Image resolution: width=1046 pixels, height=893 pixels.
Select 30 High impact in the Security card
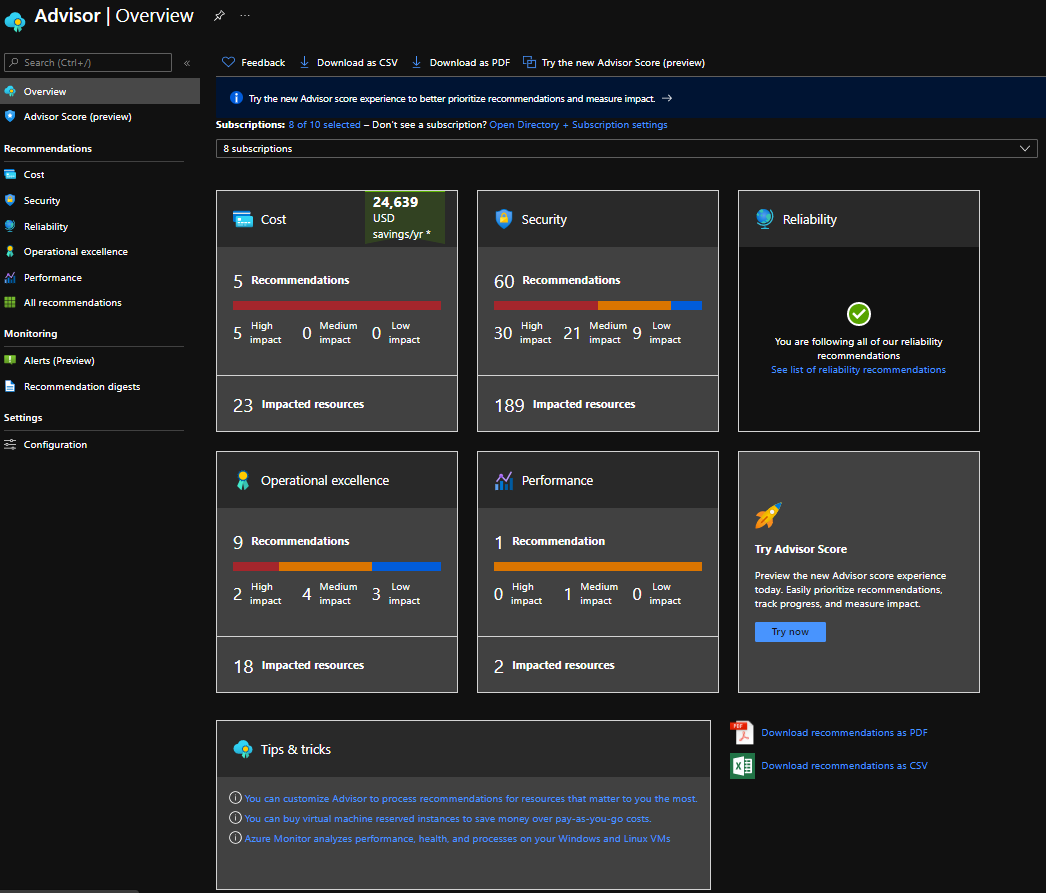point(522,333)
